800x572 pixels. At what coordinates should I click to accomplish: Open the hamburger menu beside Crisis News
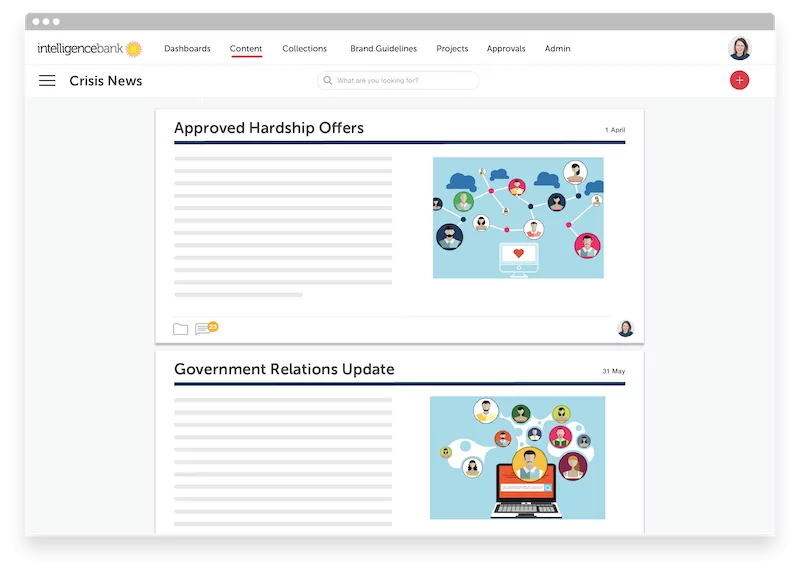coord(47,81)
